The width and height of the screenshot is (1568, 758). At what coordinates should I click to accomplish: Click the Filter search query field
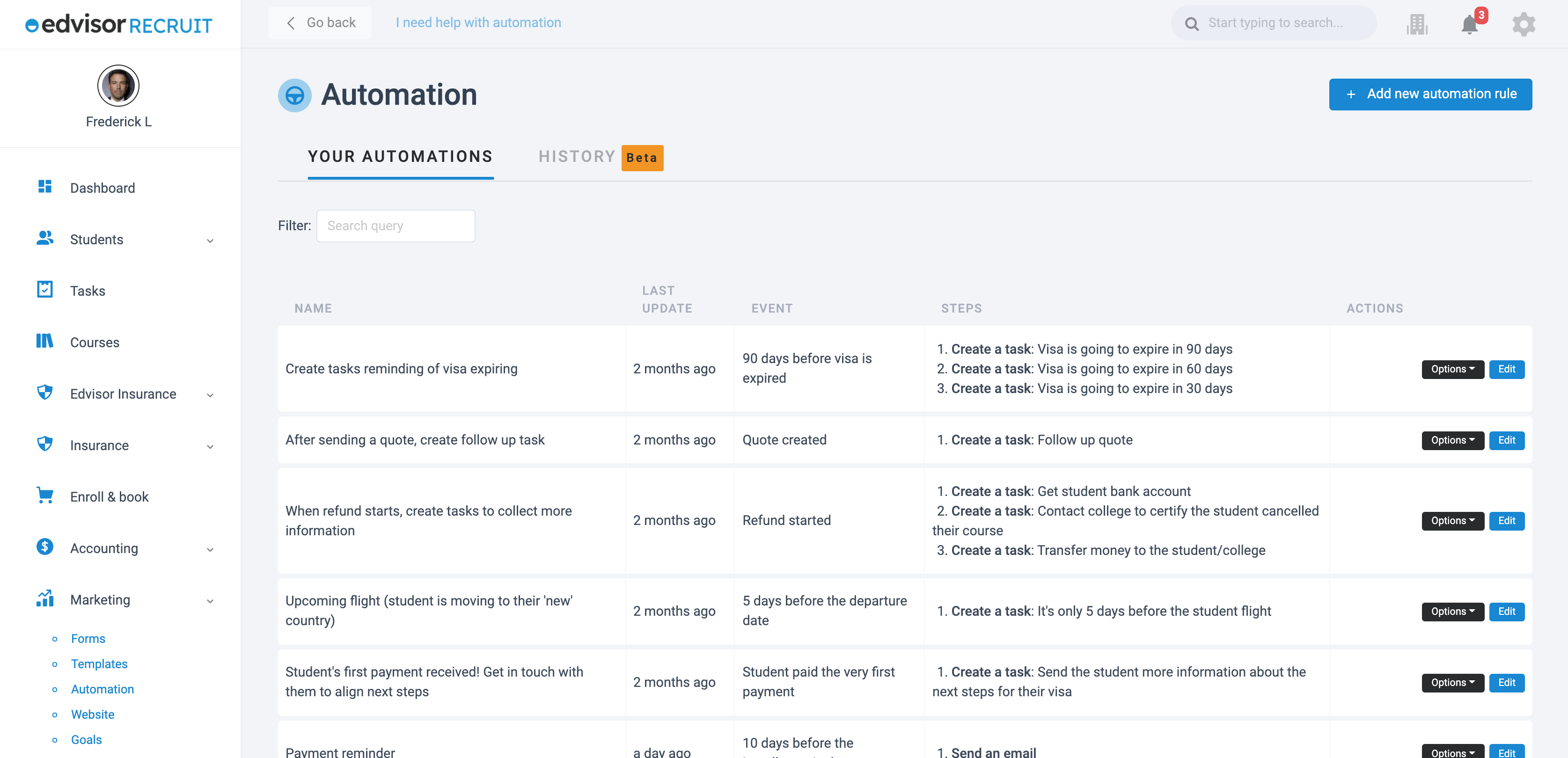[396, 226]
